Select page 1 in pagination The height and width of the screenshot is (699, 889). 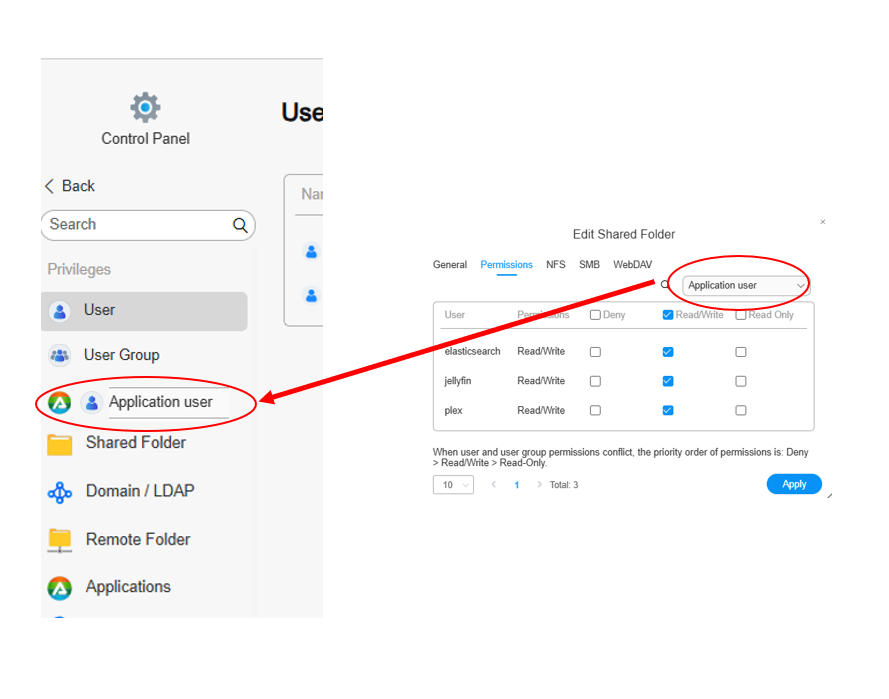point(517,485)
